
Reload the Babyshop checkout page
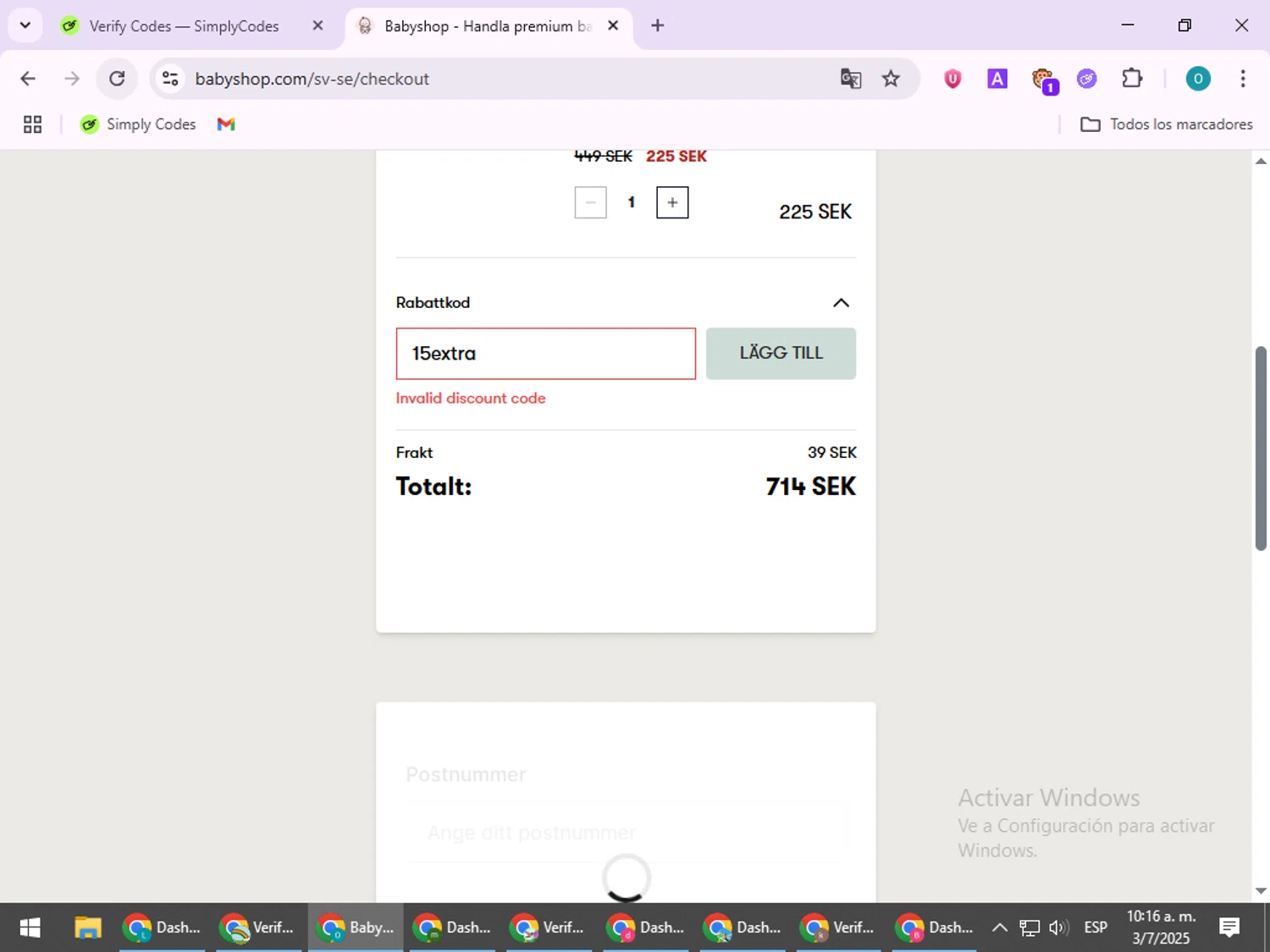(117, 79)
